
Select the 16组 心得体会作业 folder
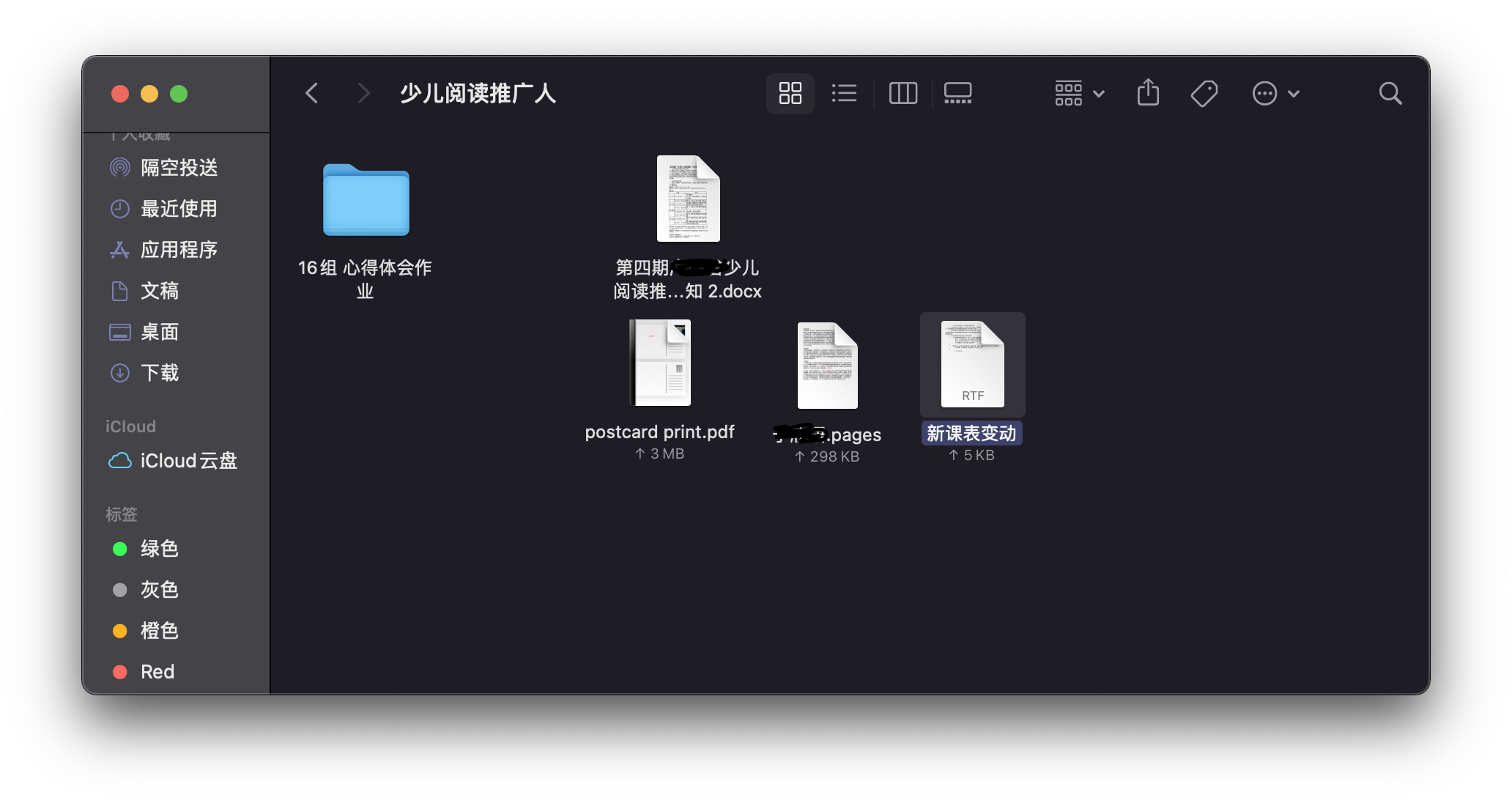click(366, 201)
